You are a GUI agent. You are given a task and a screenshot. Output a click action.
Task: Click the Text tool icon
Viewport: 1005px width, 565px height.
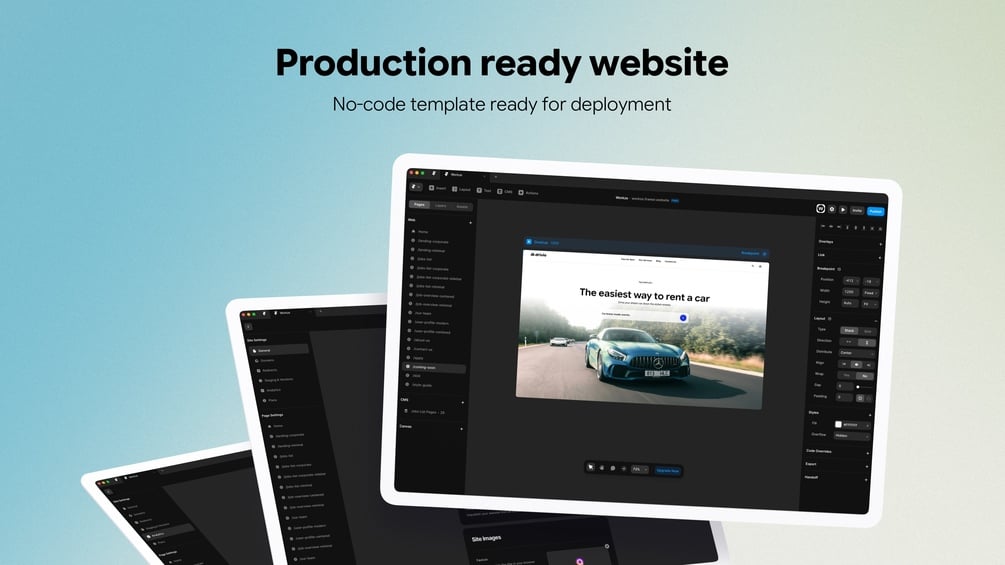click(479, 190)
